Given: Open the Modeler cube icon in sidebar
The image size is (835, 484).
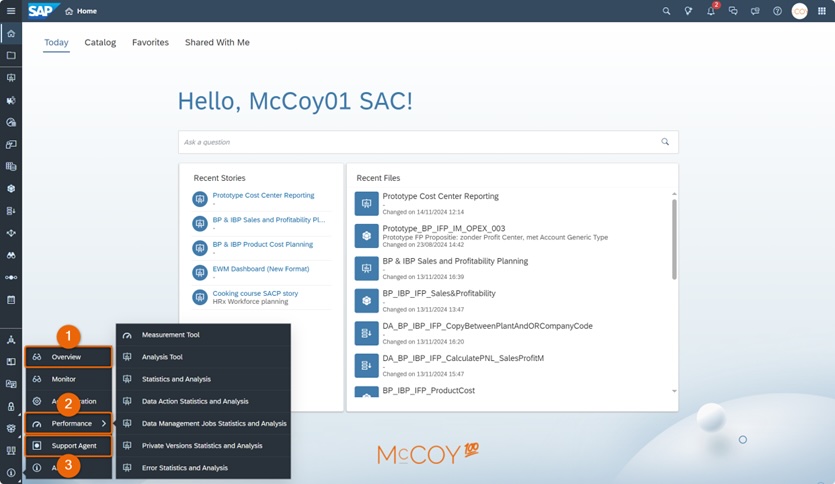Looking at the screenshot, I should pyautogui.click(x=11, y=188).
